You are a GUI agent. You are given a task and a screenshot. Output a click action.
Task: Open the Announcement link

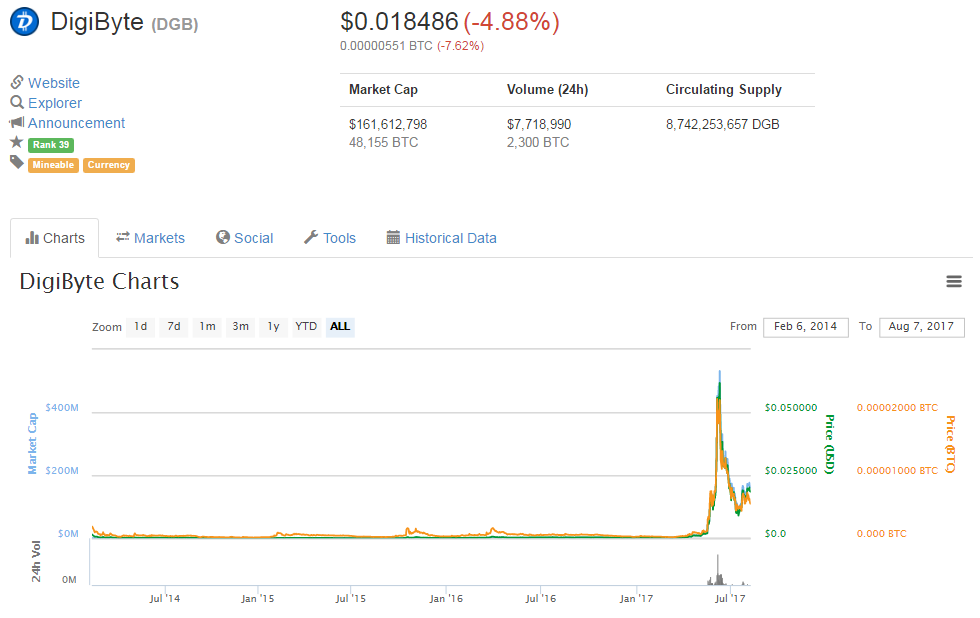coord(76,122)
